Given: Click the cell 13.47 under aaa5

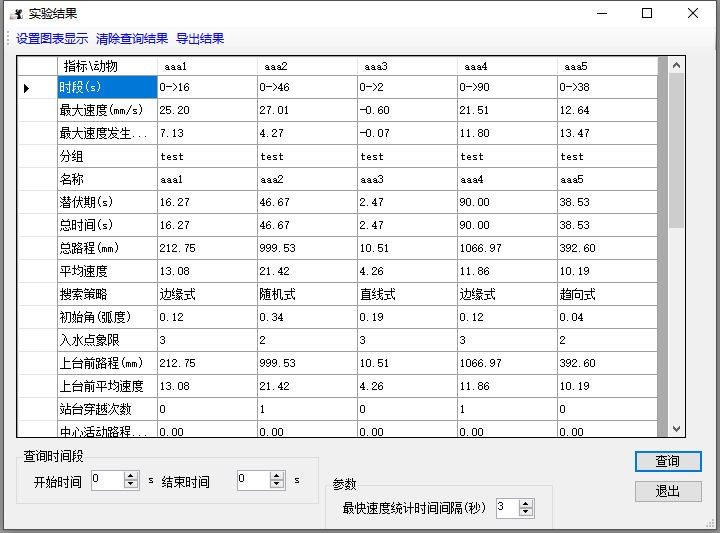Looking at the screenshot, I should tap(607, 133).
